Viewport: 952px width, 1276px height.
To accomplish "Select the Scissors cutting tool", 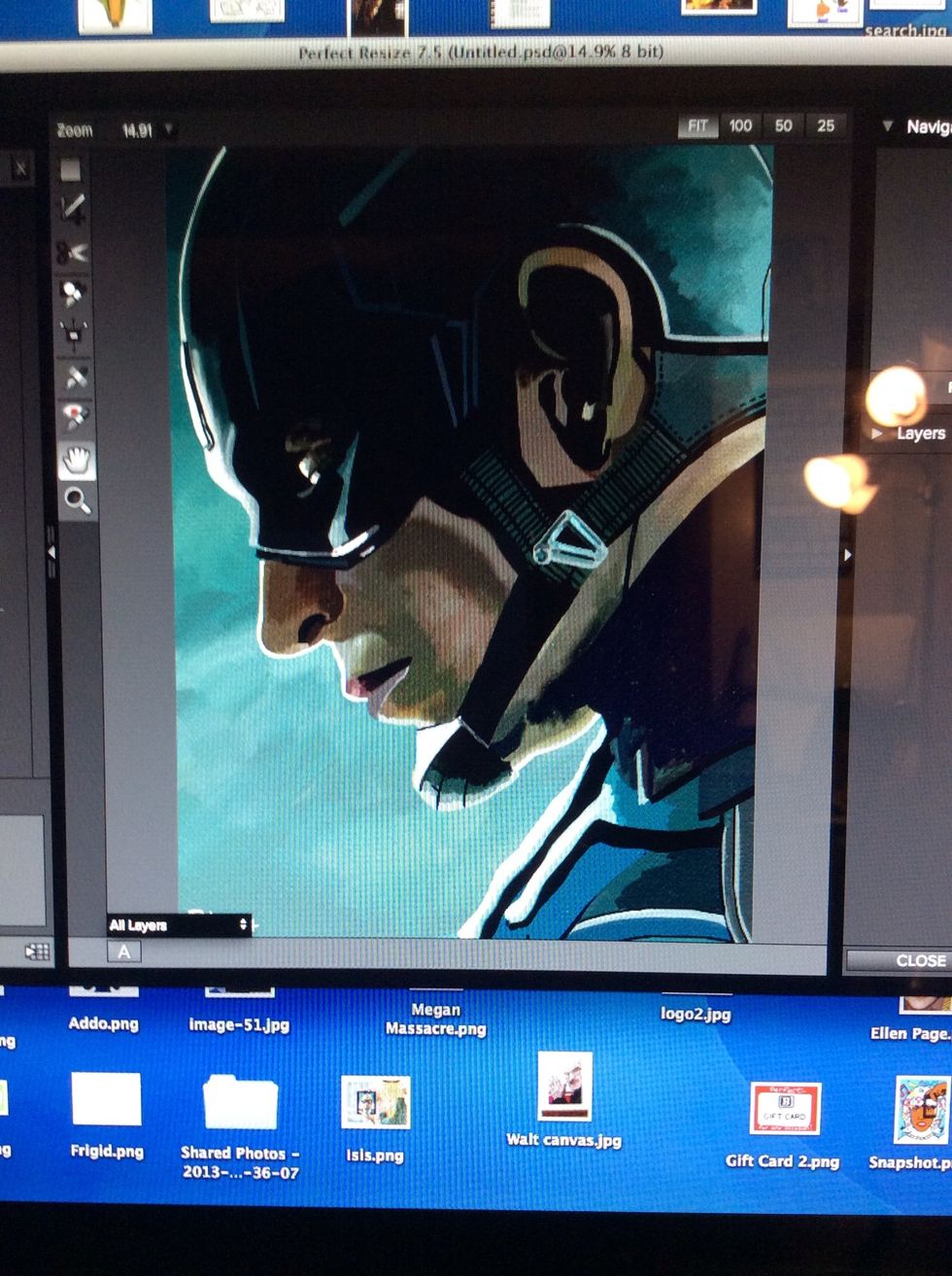I will coord(71,251).
